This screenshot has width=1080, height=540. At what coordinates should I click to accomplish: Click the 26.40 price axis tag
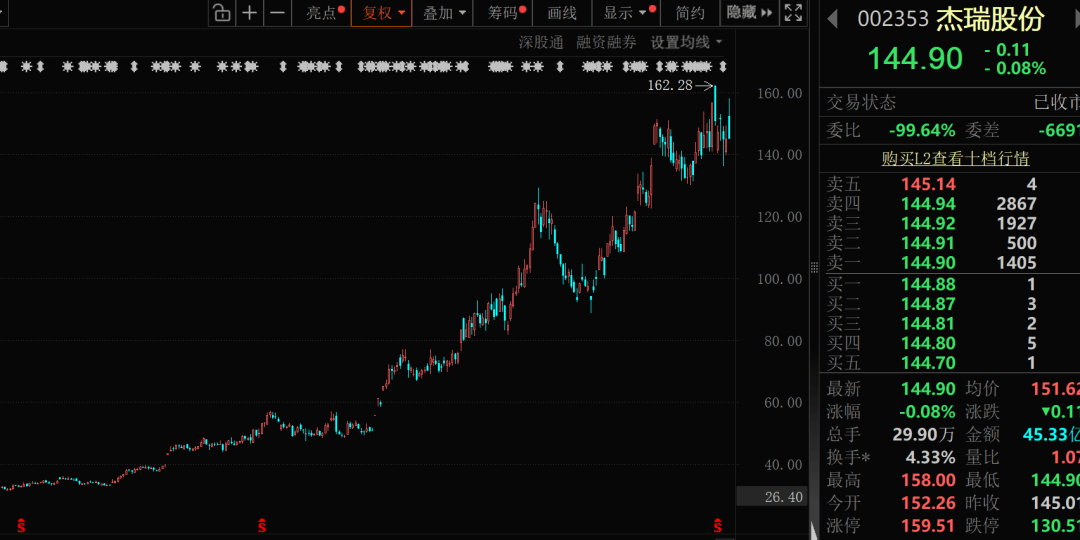pyautogui.click(x=770, y=496)
